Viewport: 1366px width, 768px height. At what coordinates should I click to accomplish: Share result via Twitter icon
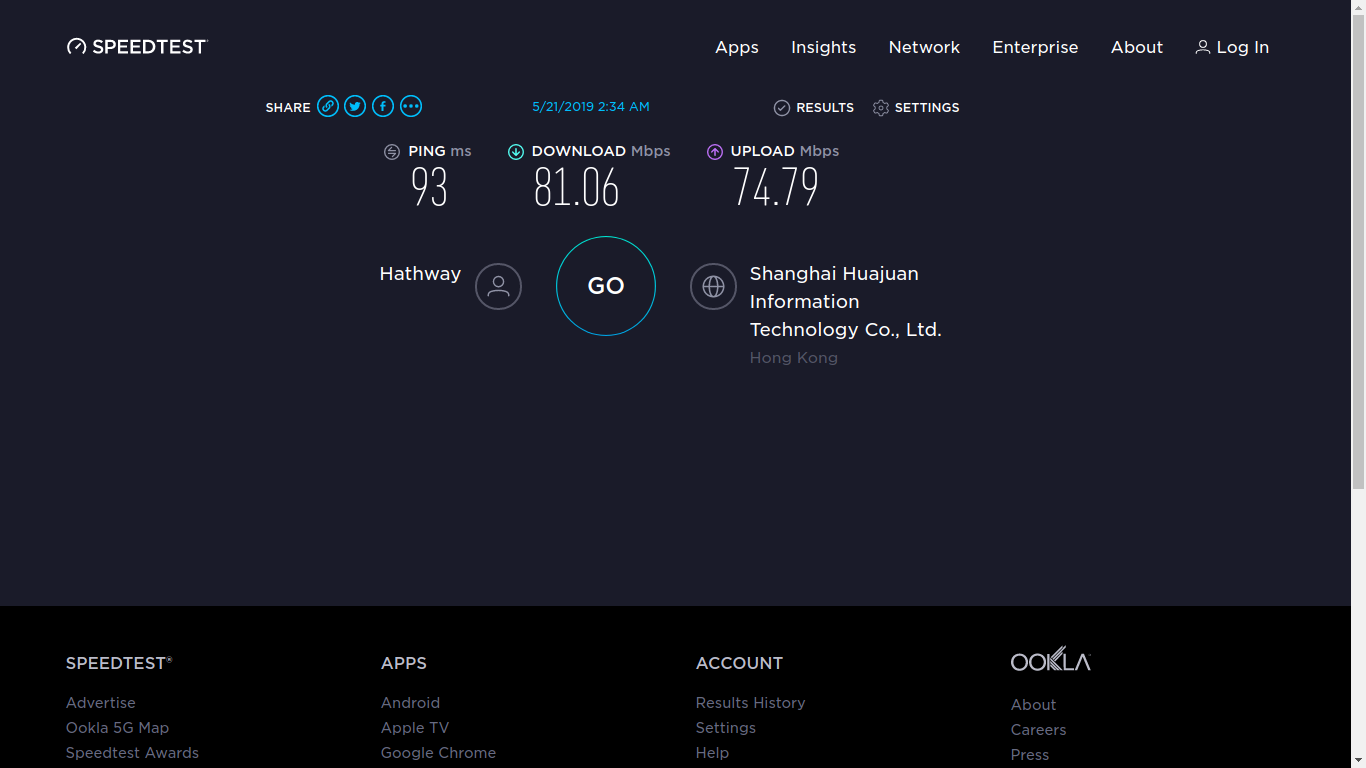(355, 106)
